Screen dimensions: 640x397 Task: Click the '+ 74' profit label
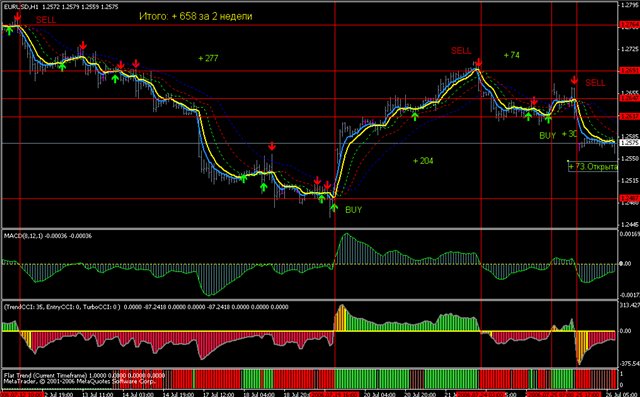511,55
